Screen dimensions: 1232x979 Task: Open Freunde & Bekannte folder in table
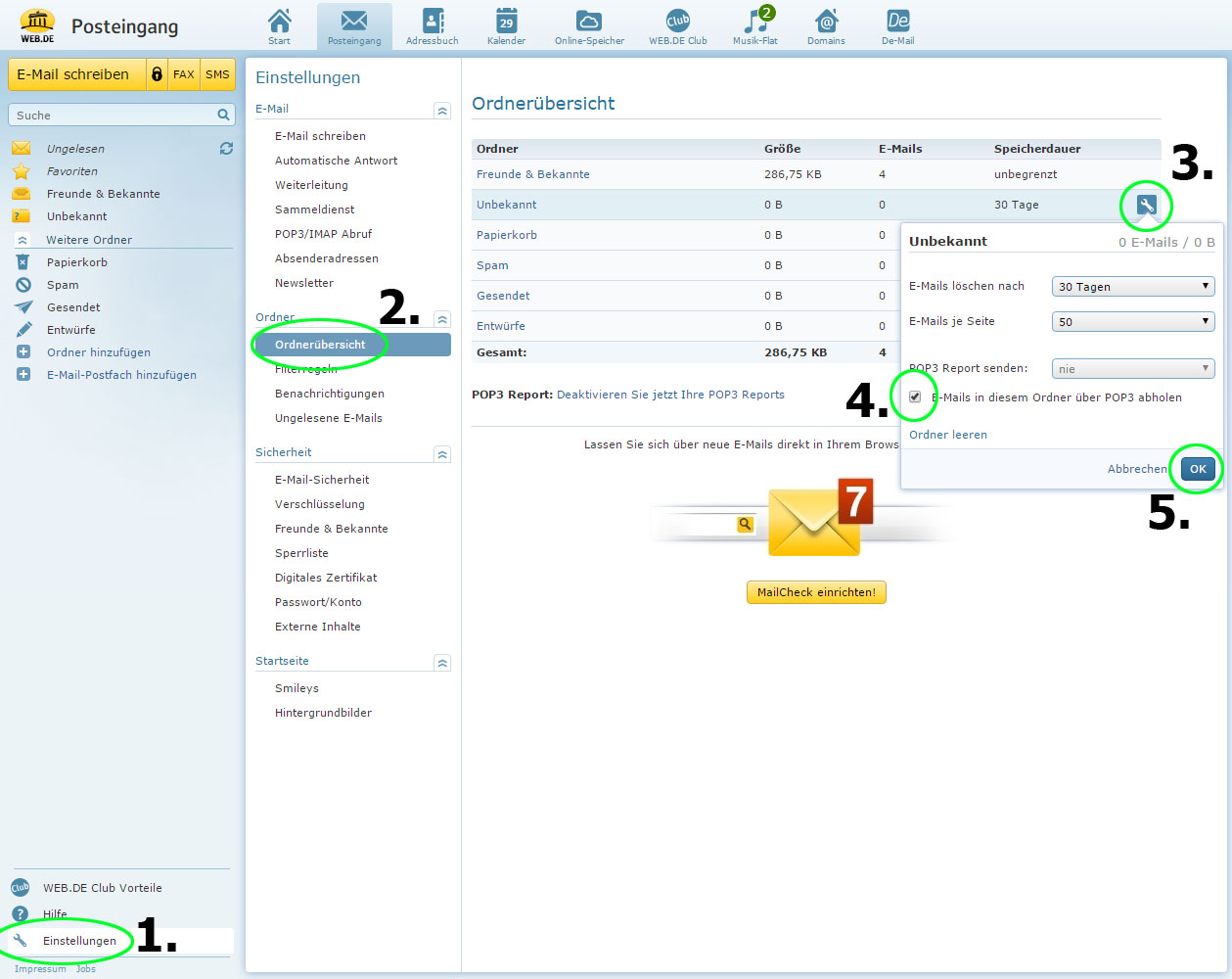pyautogui.click(x=533, y=174)
